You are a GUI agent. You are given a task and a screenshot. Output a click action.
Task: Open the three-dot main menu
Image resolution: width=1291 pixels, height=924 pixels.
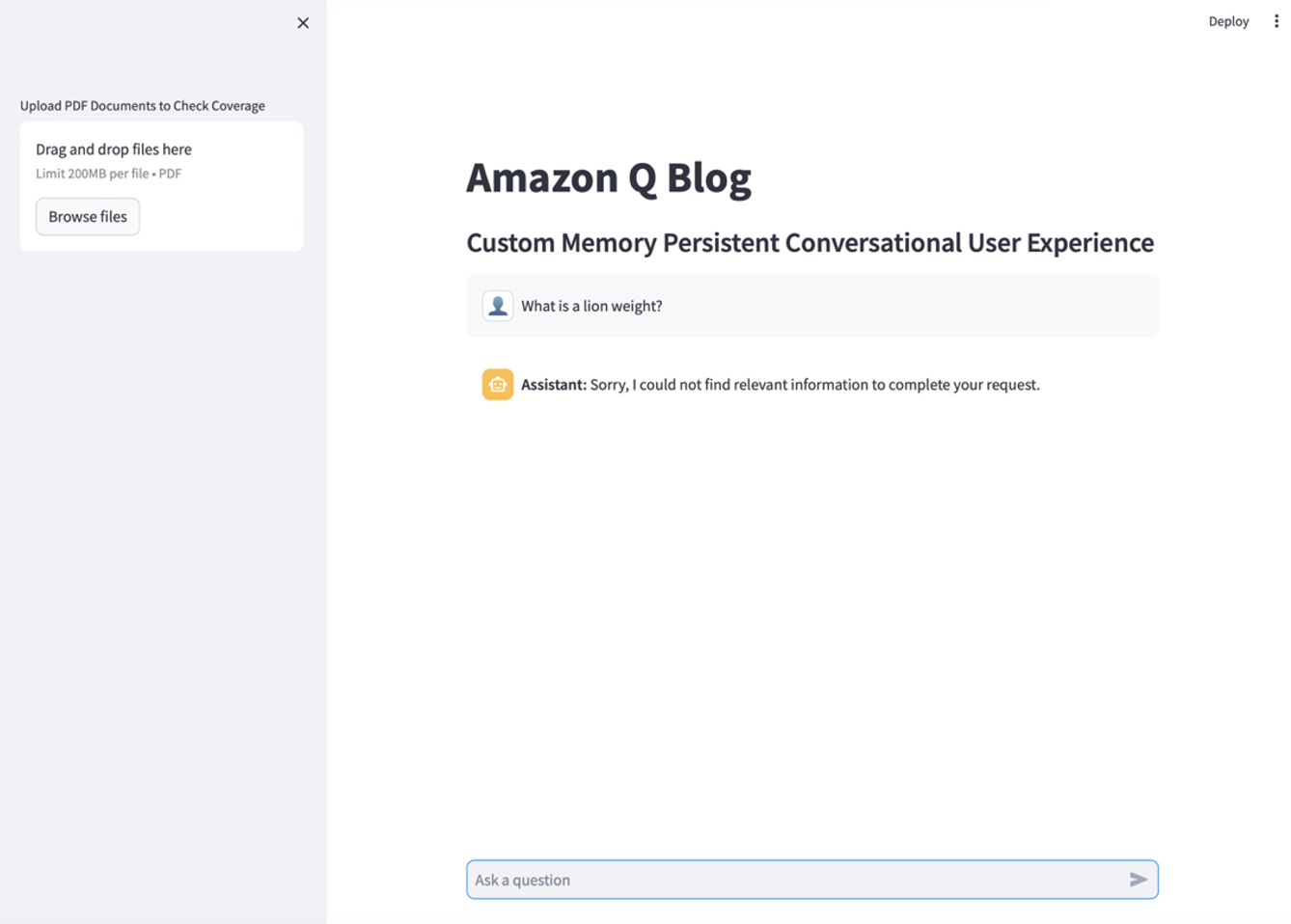pos(1276,21)
